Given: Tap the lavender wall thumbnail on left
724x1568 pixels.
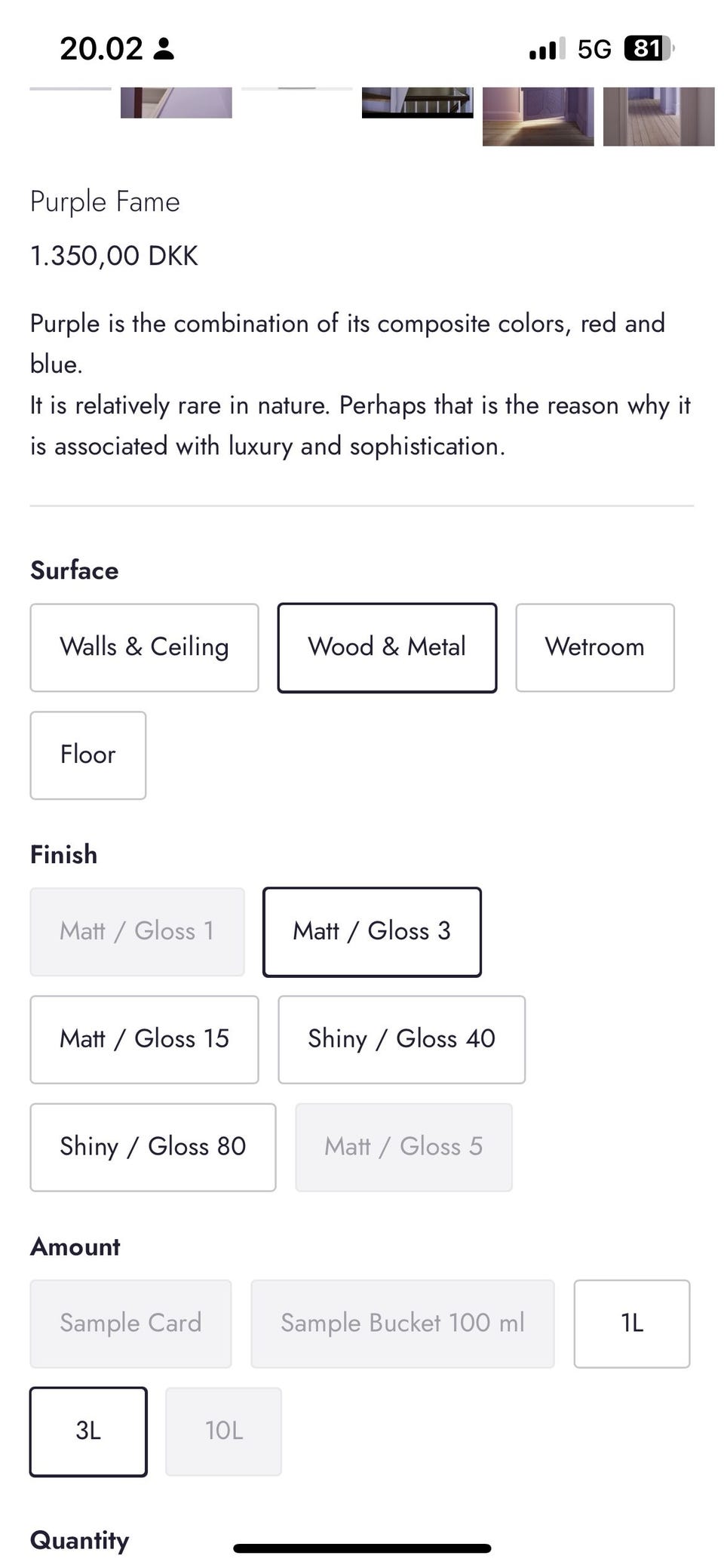Looking at the screenshot, I should tap(176, 103).
